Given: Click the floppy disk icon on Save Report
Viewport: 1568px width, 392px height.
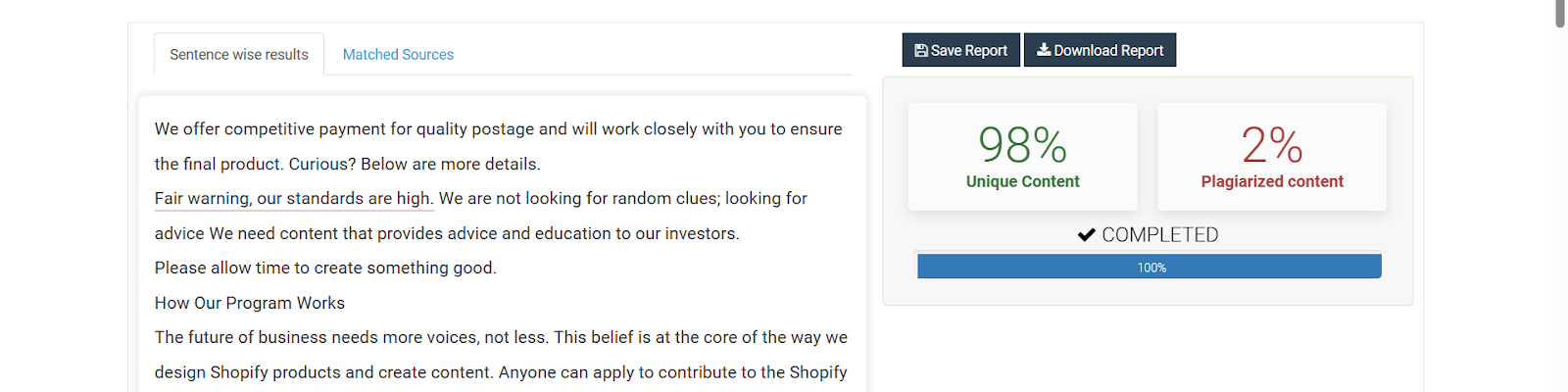Looking at the screenshot, I should coord(921,51).
